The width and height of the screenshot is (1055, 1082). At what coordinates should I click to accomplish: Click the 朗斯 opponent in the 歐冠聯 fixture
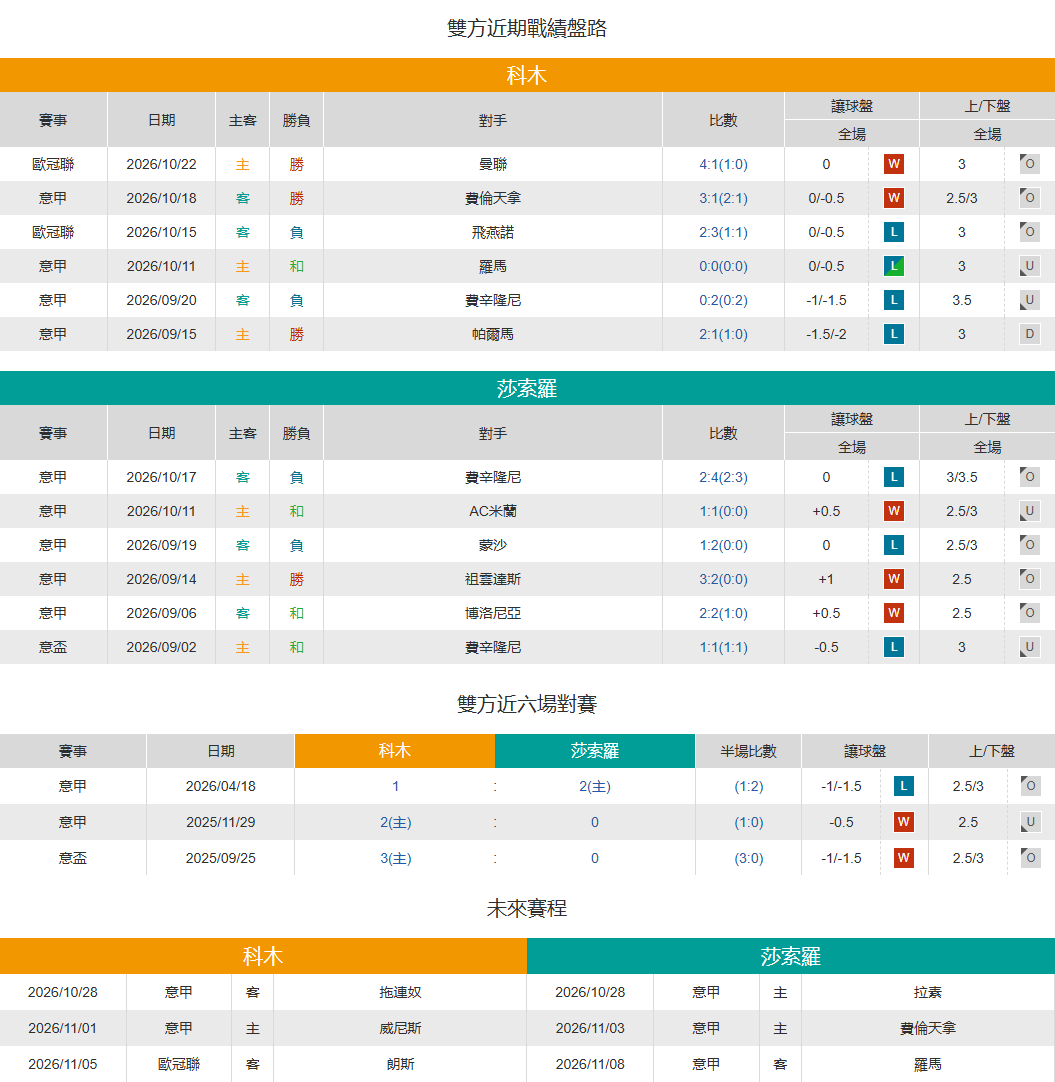[x=400, y=1064]
